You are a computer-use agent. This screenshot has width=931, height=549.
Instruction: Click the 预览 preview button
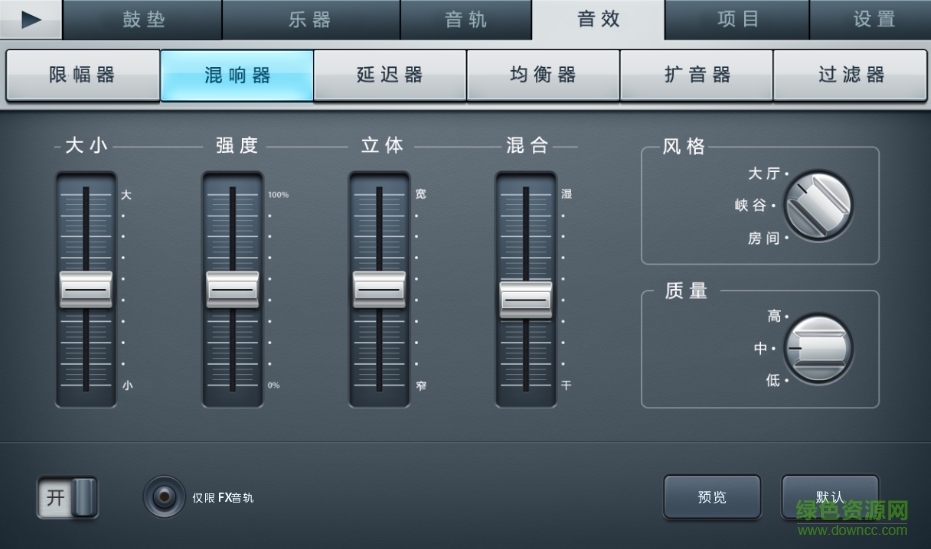pyautogui.click(x=712, y=497)
